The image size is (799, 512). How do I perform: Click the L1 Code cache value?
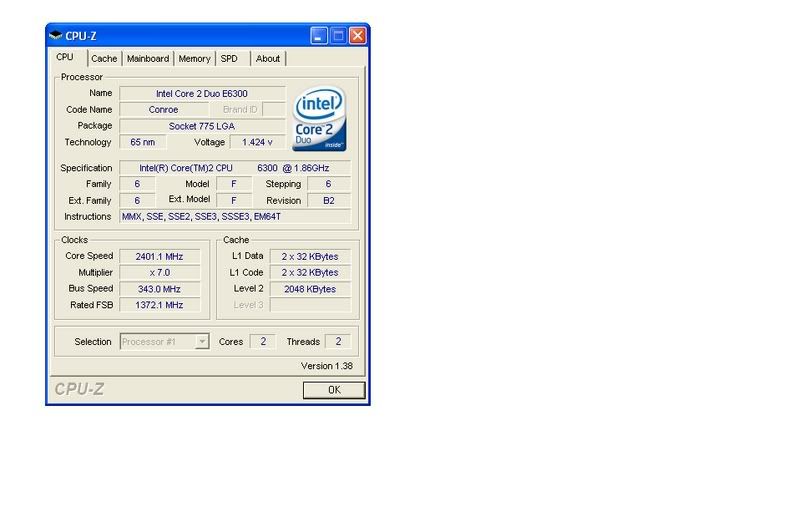pos(310,273)
